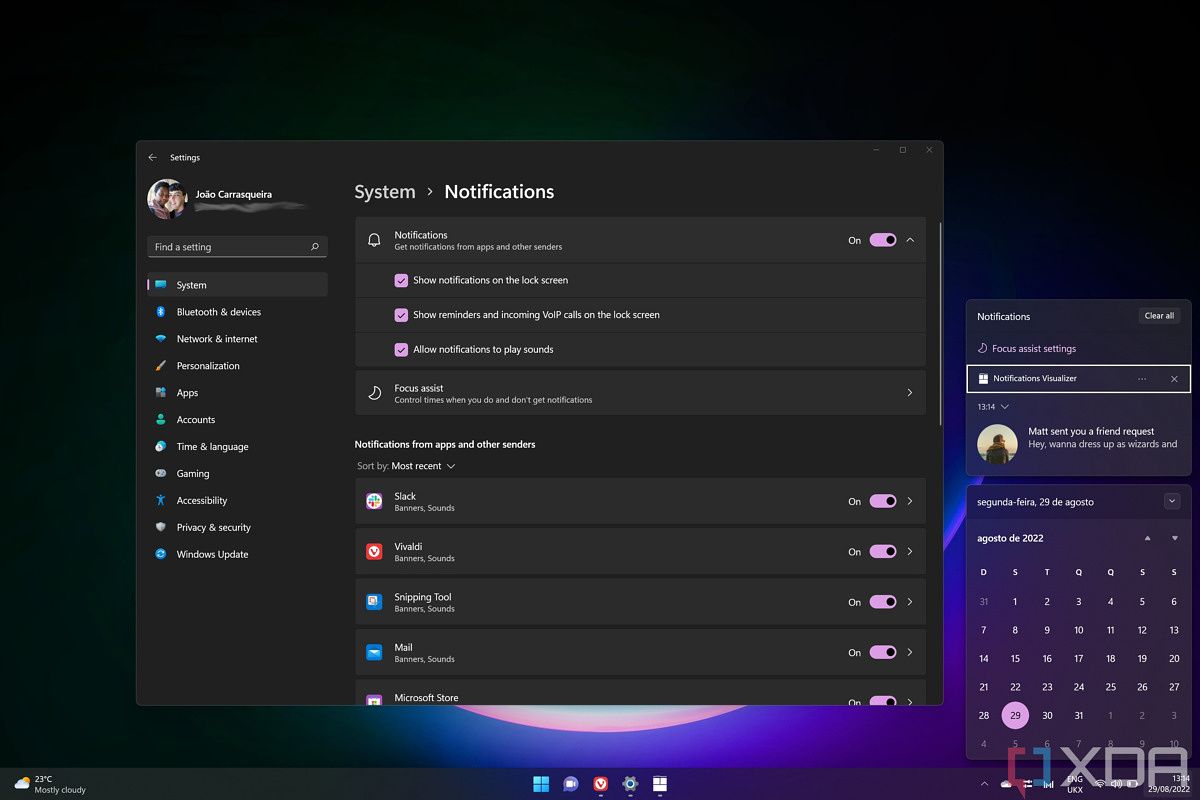The width and height of the screenshot is (1200, 800).
Task: Open Microsoft Teams chat from the taskbar
Action: [x=570, y=784]
